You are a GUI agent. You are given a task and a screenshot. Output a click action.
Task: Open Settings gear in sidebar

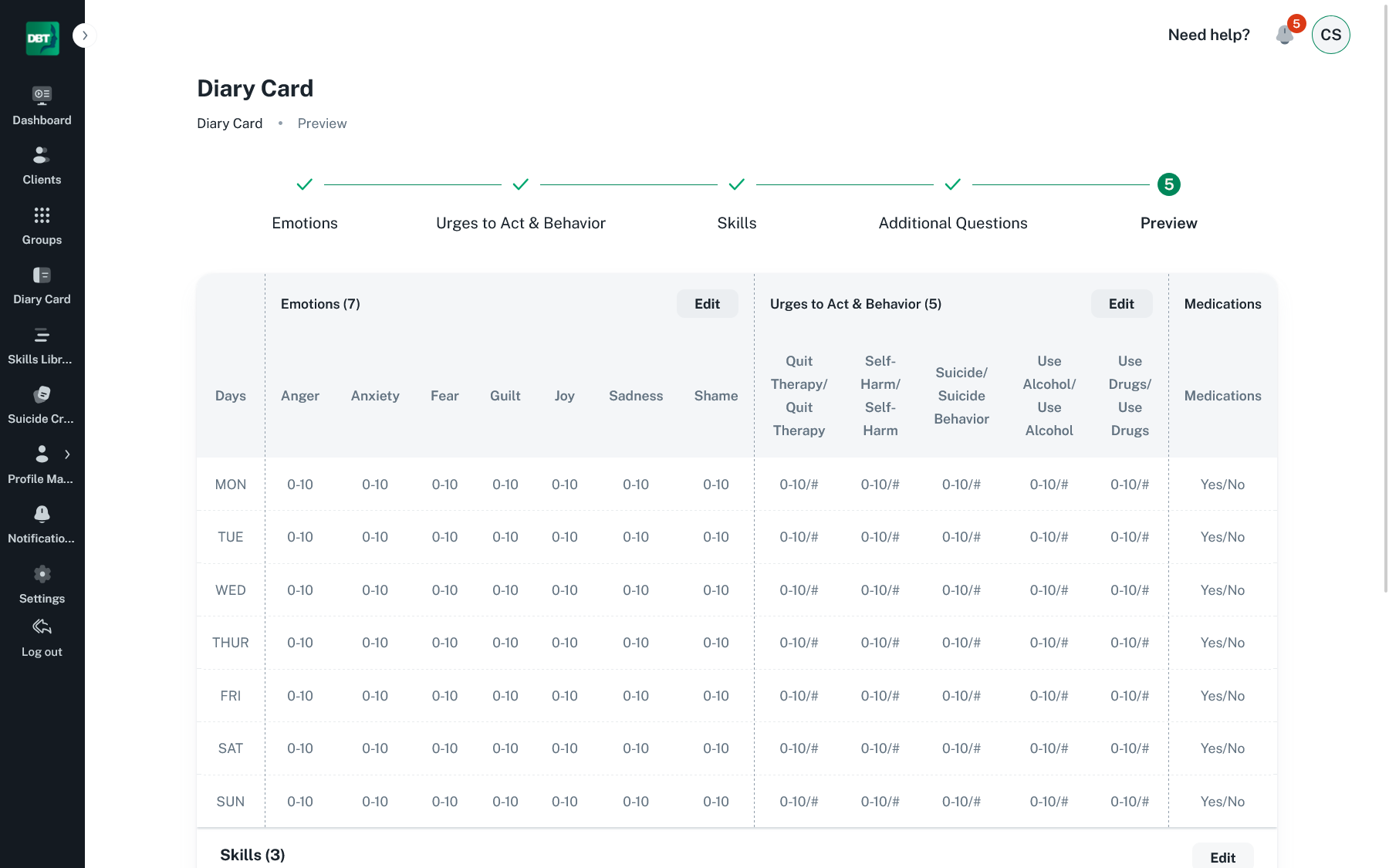click(x=42, y=575)
